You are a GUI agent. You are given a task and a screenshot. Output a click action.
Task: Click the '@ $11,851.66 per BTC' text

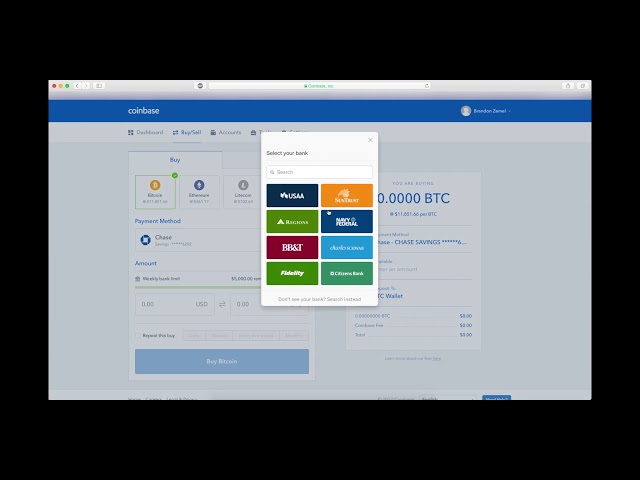(413, 214)
